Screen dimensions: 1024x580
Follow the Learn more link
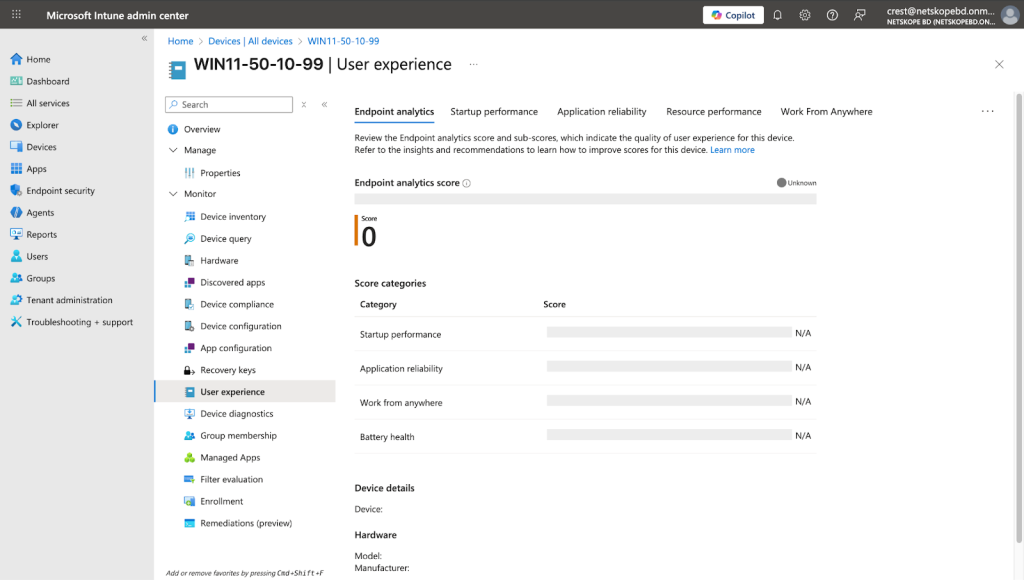point(732,150)
